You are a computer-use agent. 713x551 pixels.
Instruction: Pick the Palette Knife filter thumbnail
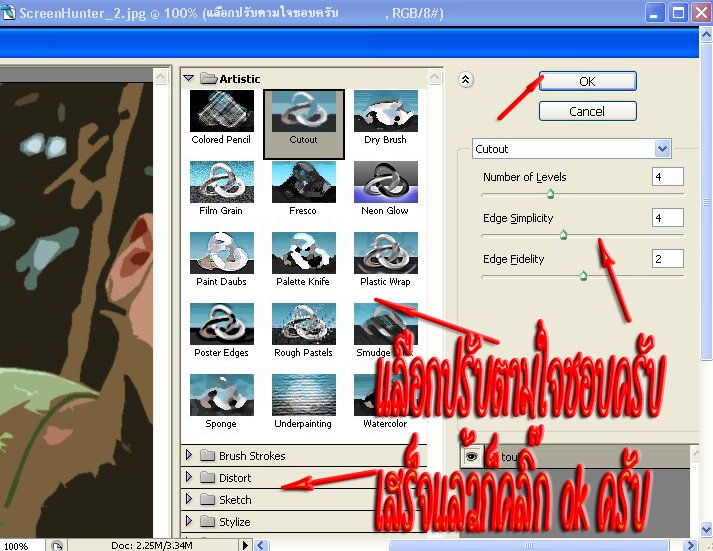click(x=304, y=253)
